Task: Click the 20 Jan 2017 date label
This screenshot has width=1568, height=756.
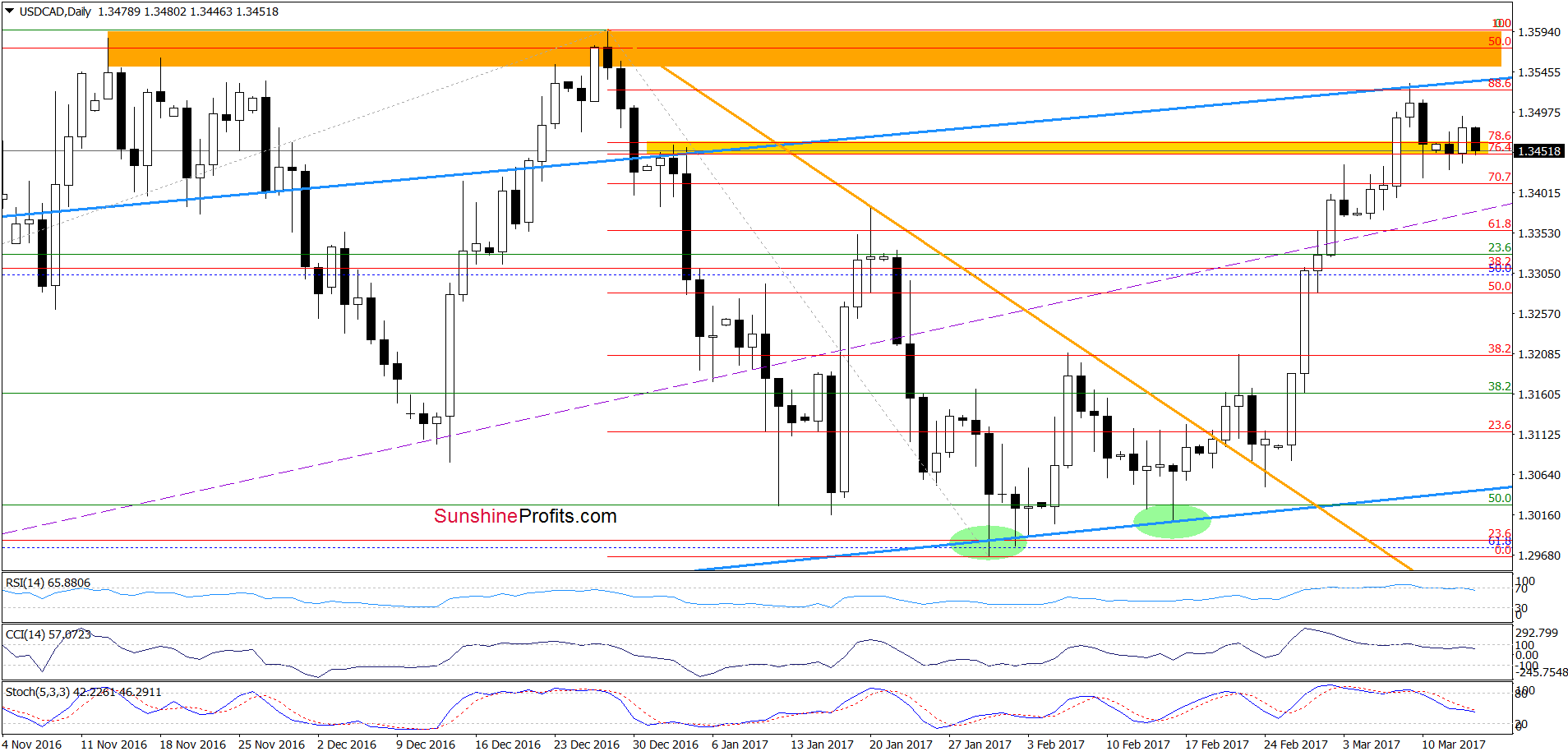Action: coord(901,744)
